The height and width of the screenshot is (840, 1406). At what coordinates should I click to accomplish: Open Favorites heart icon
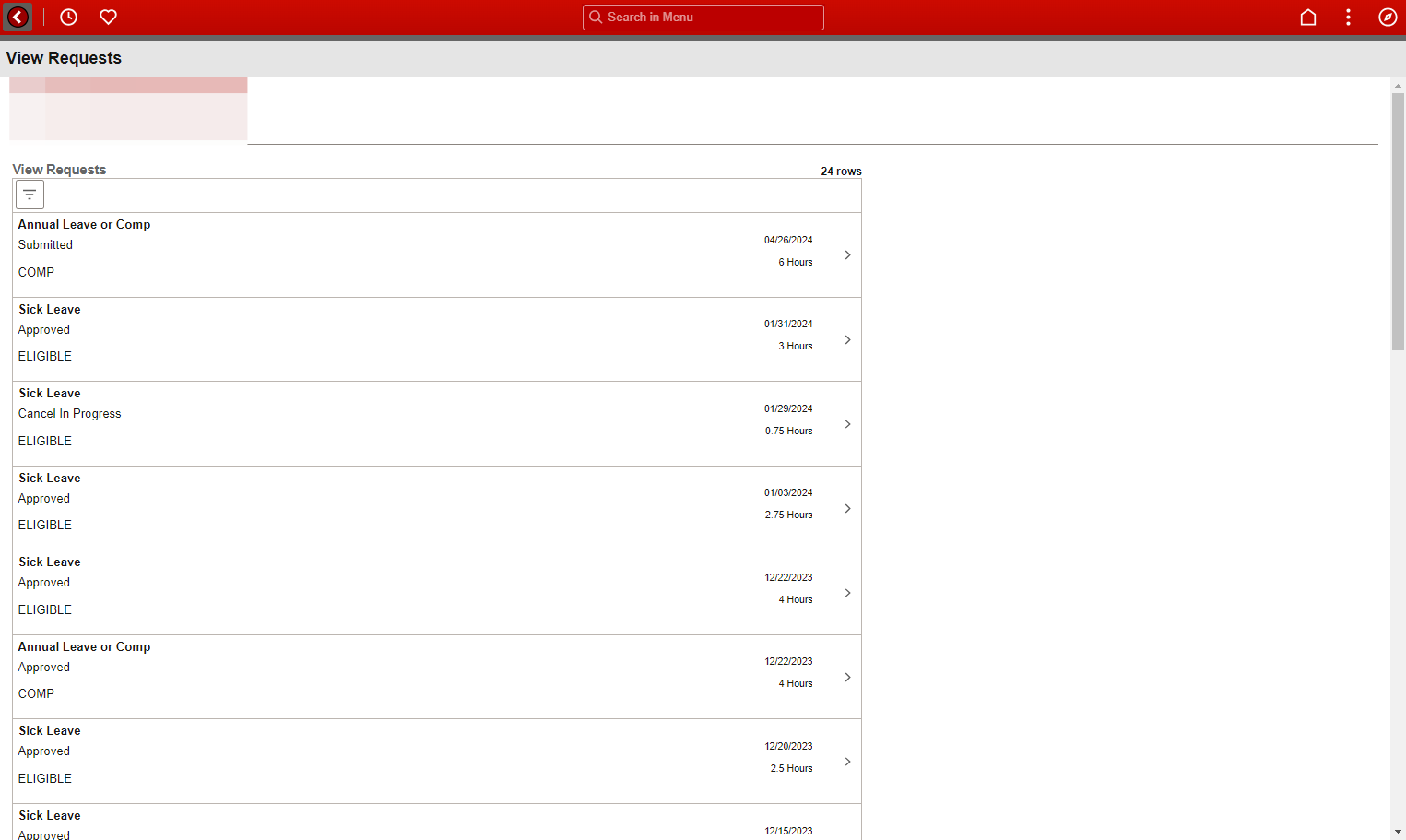pyautogui.click(x=108, y=17)
